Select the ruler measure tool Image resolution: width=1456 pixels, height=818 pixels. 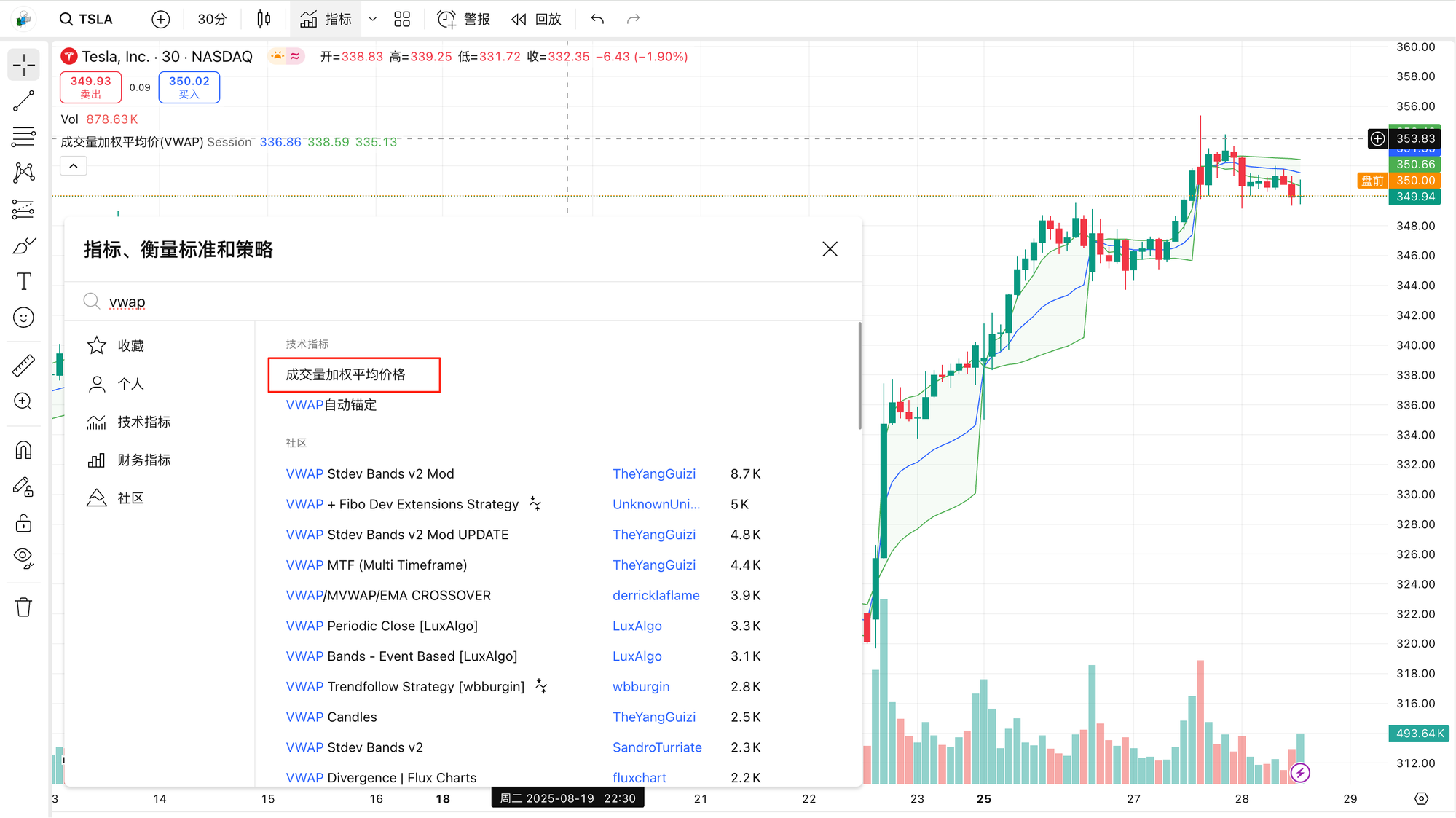[23, 366]
